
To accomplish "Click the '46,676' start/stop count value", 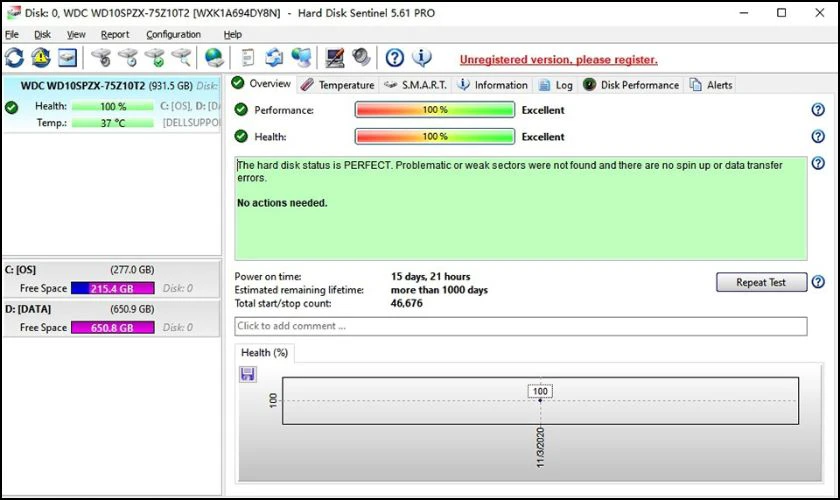I will click(407, 303).
